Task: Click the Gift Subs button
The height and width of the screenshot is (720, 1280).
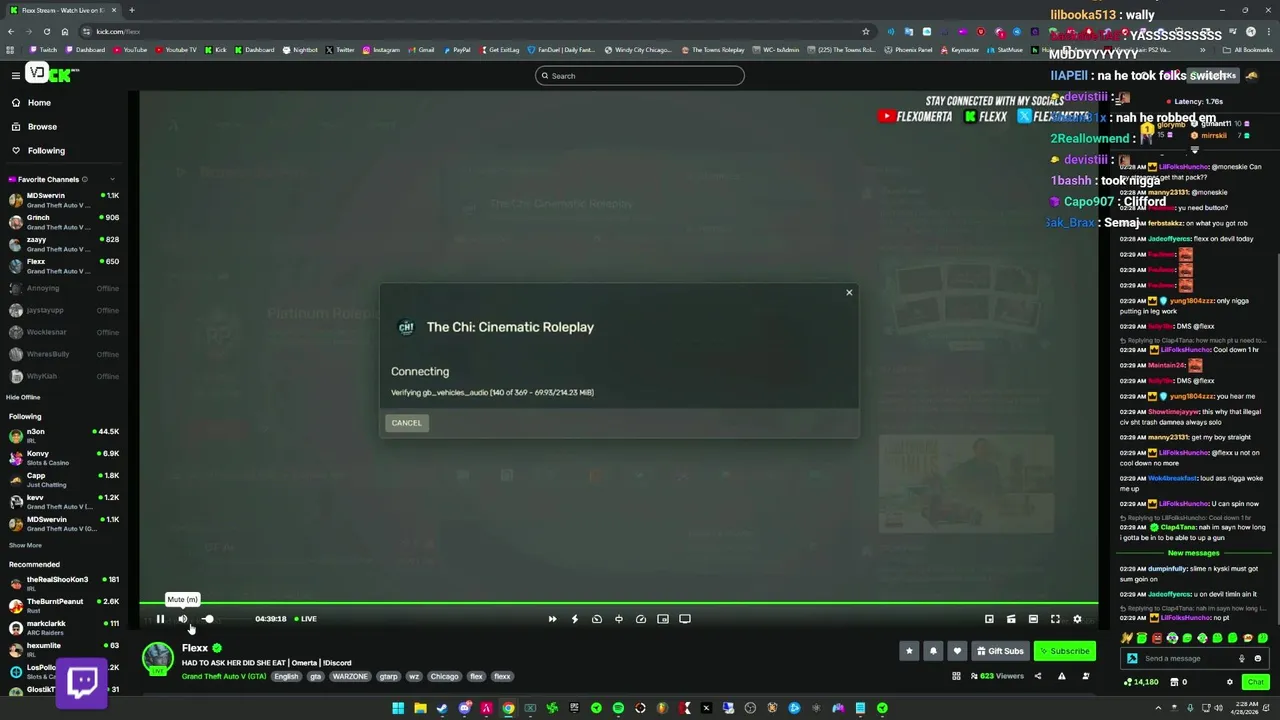Action: pyautogui.click(x=1000, y=651)
